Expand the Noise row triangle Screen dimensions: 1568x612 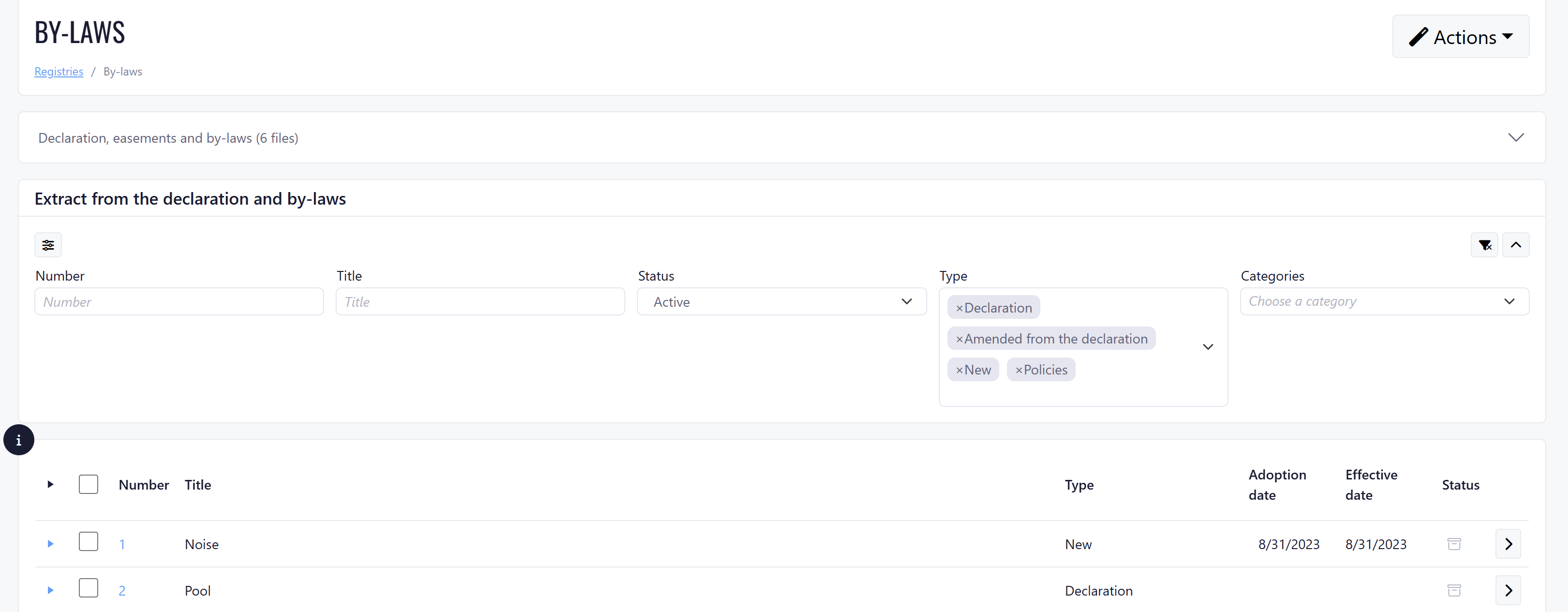[50, 544]
